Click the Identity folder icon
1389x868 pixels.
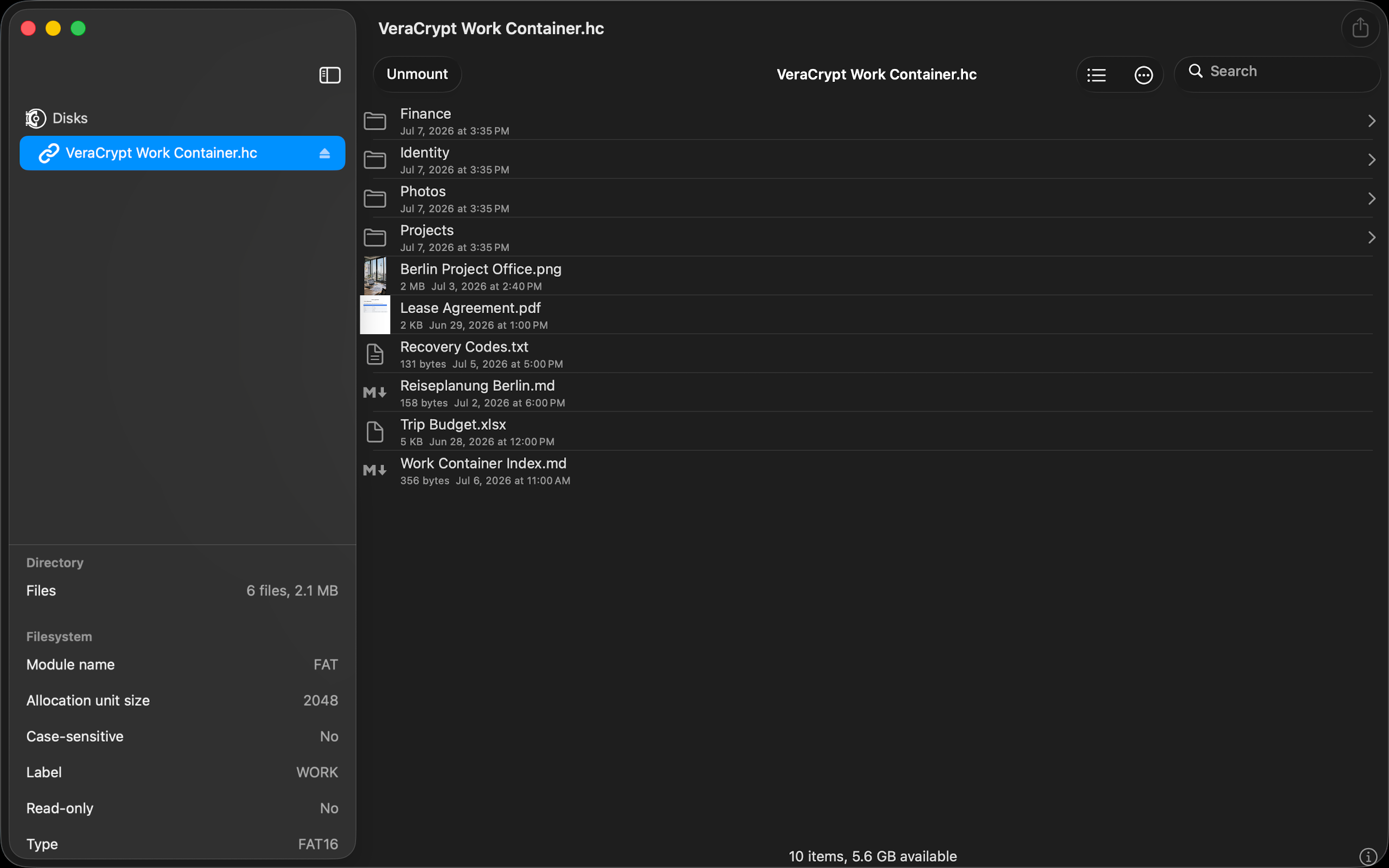tap(375, 159)
